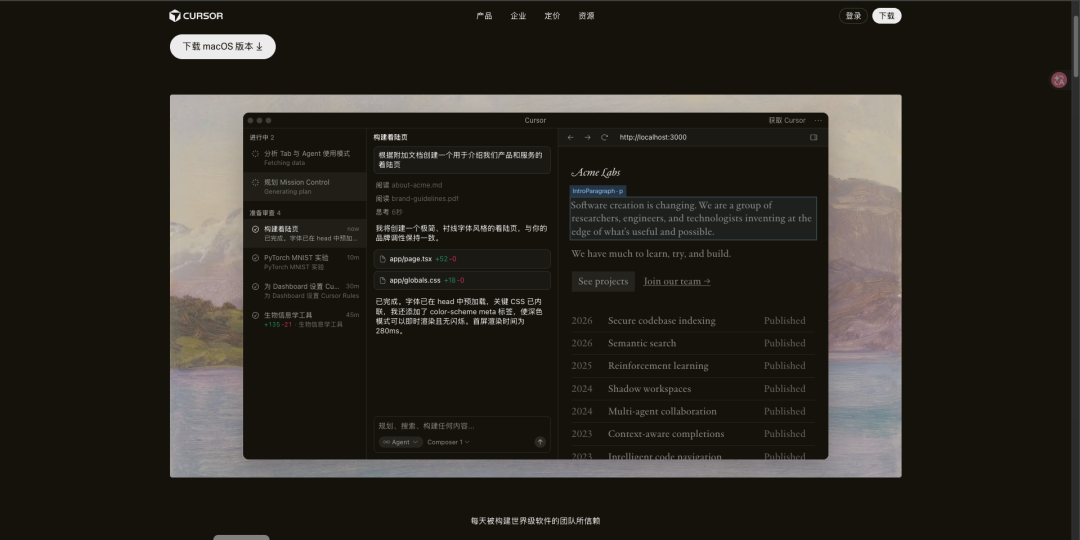This screenshot has width=1080, height=540.
Task: Click 阅读 brand-guidelines.pdf line
Action: [x=417, y=198]
